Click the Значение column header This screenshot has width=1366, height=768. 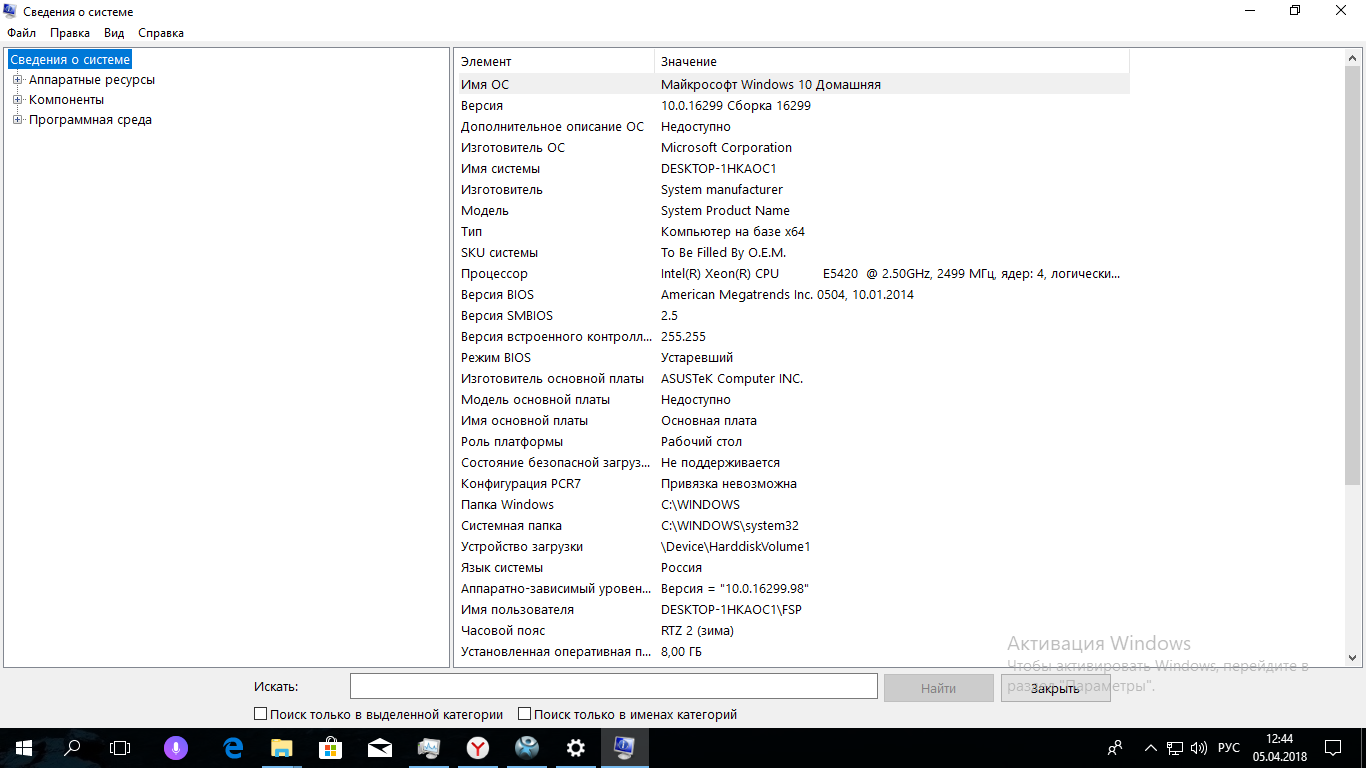point(892,62)
